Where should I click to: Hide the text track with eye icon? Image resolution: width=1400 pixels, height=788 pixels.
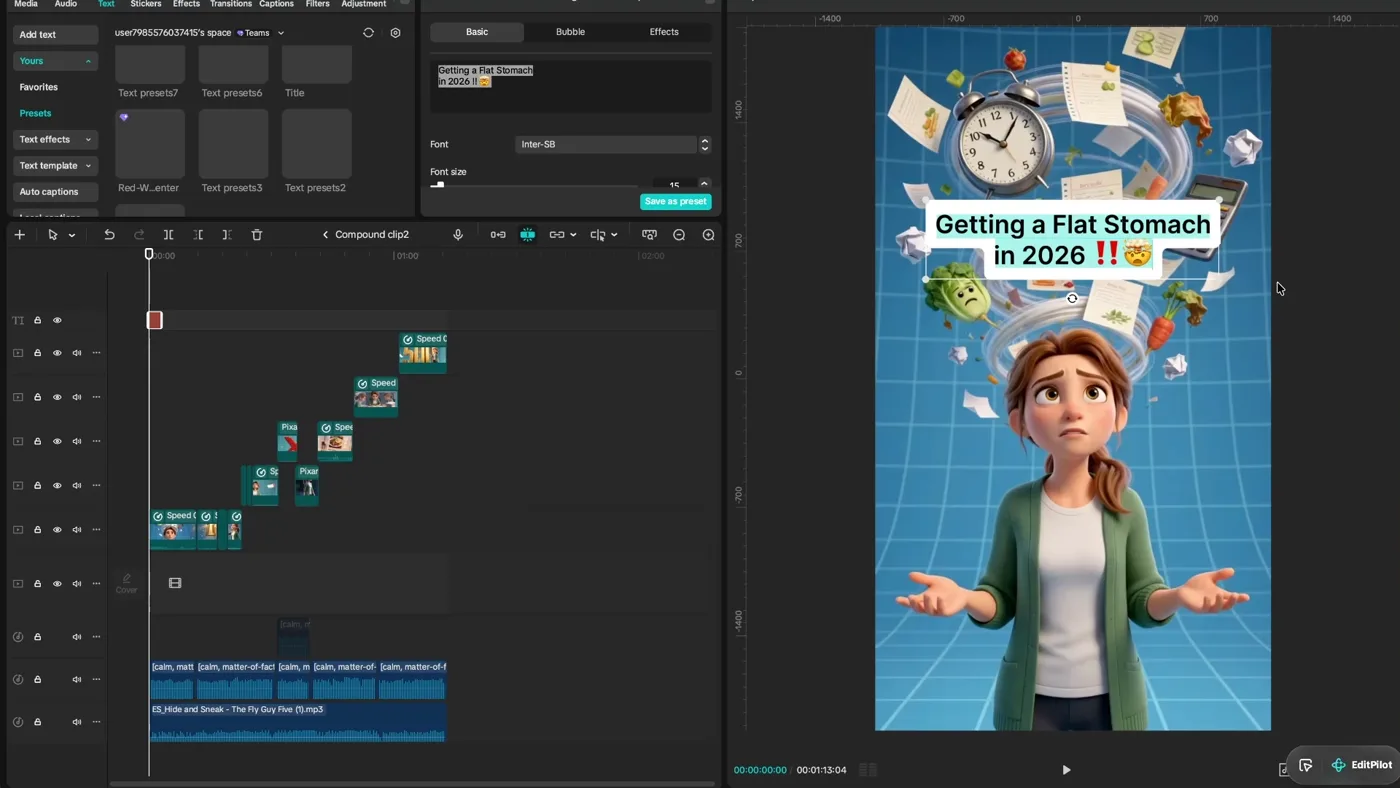coord(57,320)
